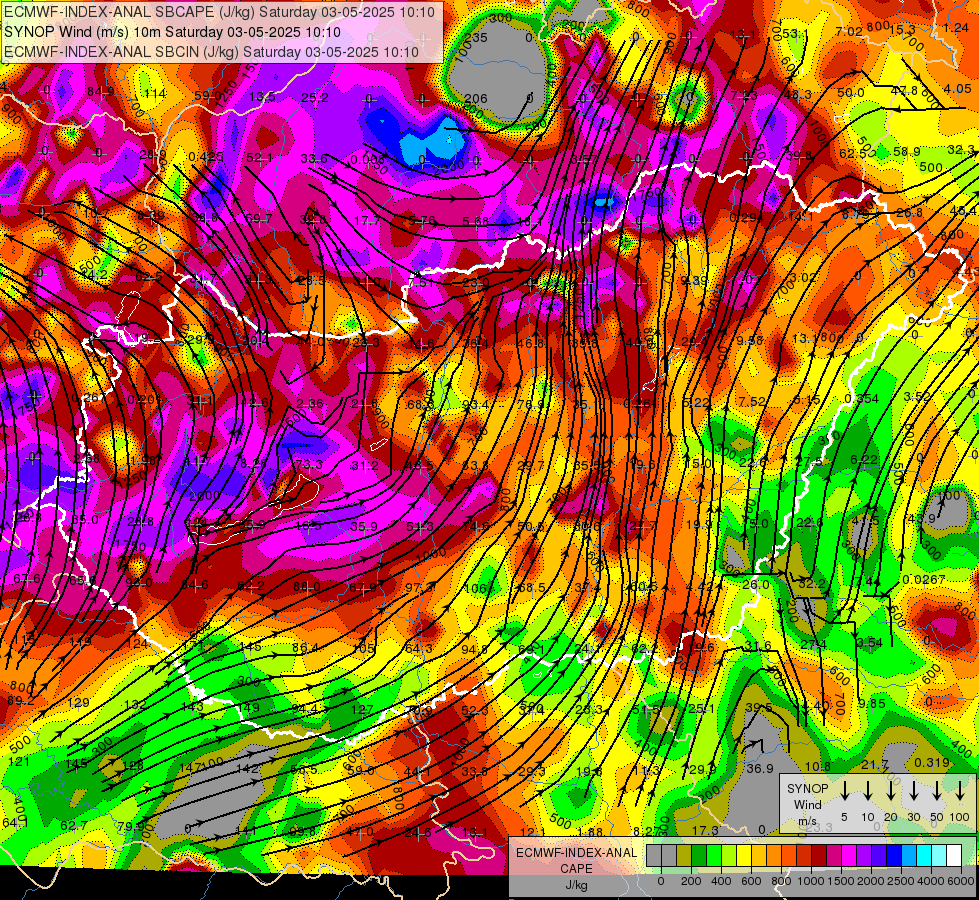Click the 50 m/s wind arrow in legend
Viewport: 979px width, 900px height.
point(937,791)
